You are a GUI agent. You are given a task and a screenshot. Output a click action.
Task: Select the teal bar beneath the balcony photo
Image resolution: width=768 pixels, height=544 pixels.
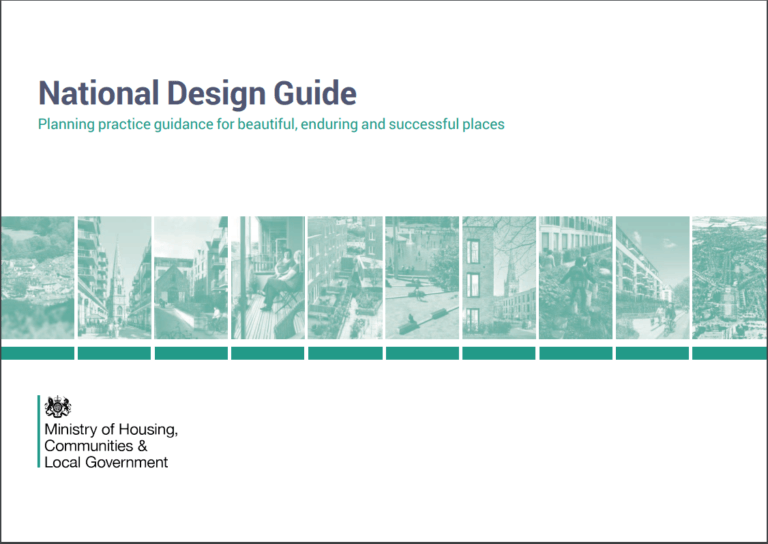(267, 353)
